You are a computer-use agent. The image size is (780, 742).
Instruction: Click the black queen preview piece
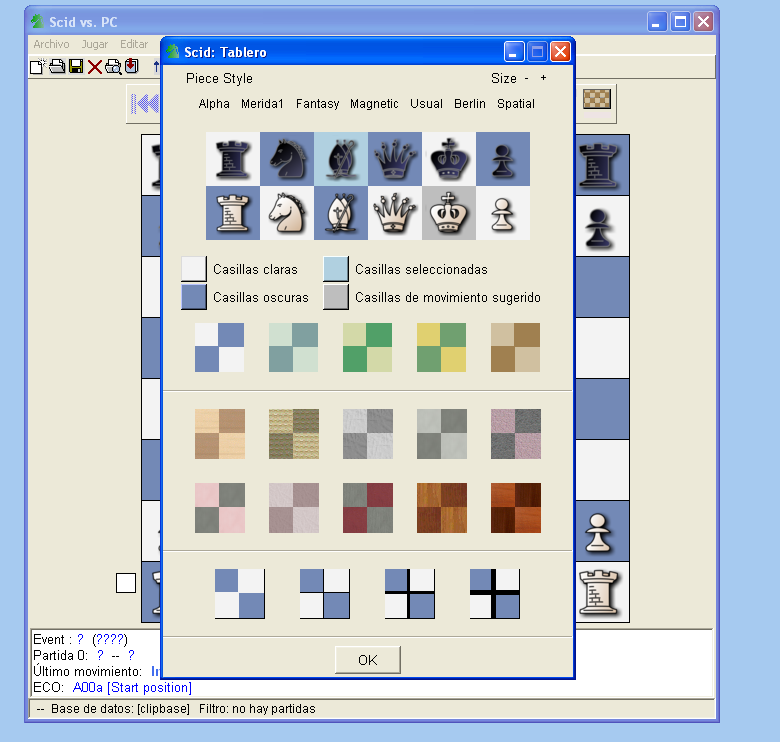coord(395,159)
